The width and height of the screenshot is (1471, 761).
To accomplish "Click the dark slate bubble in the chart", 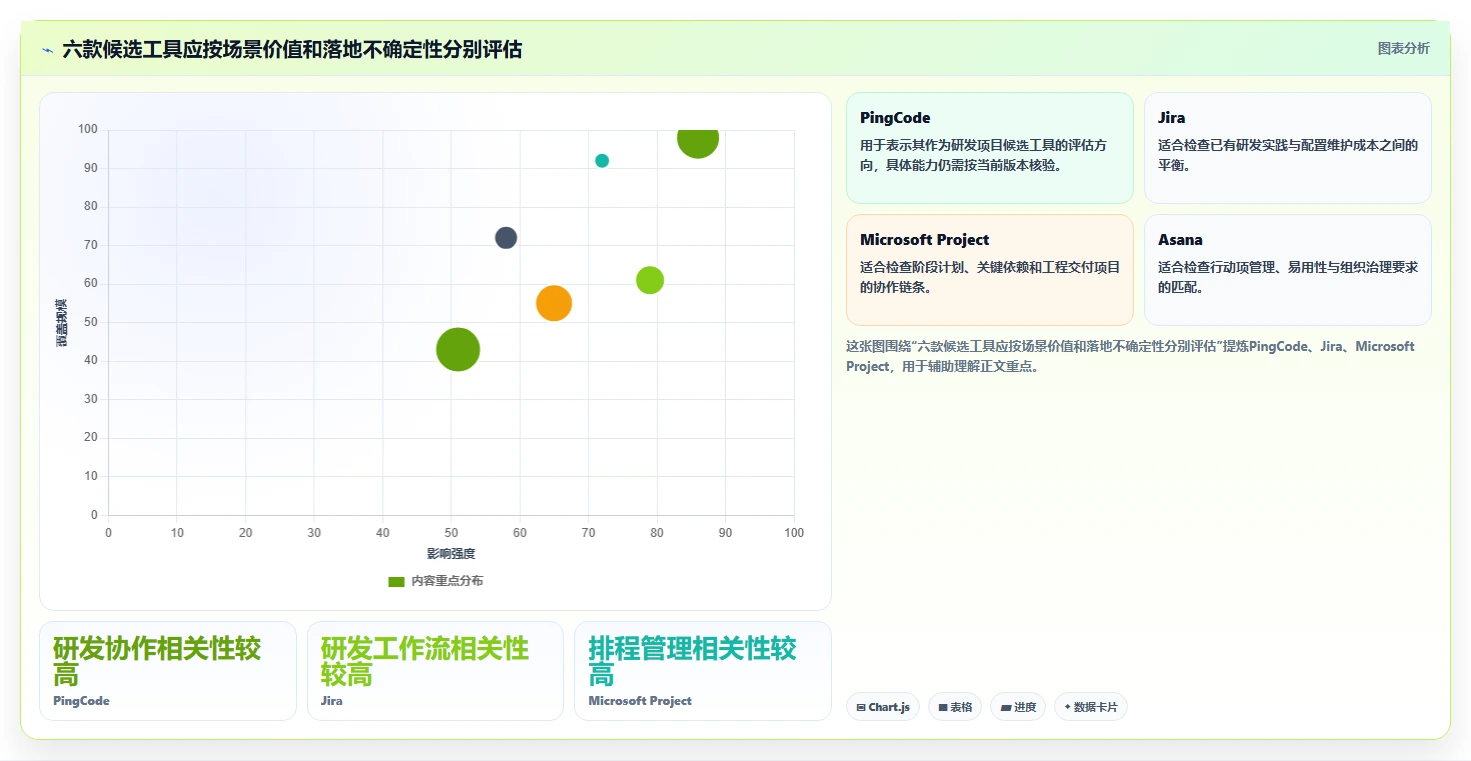I will click(x=506, y=238).
